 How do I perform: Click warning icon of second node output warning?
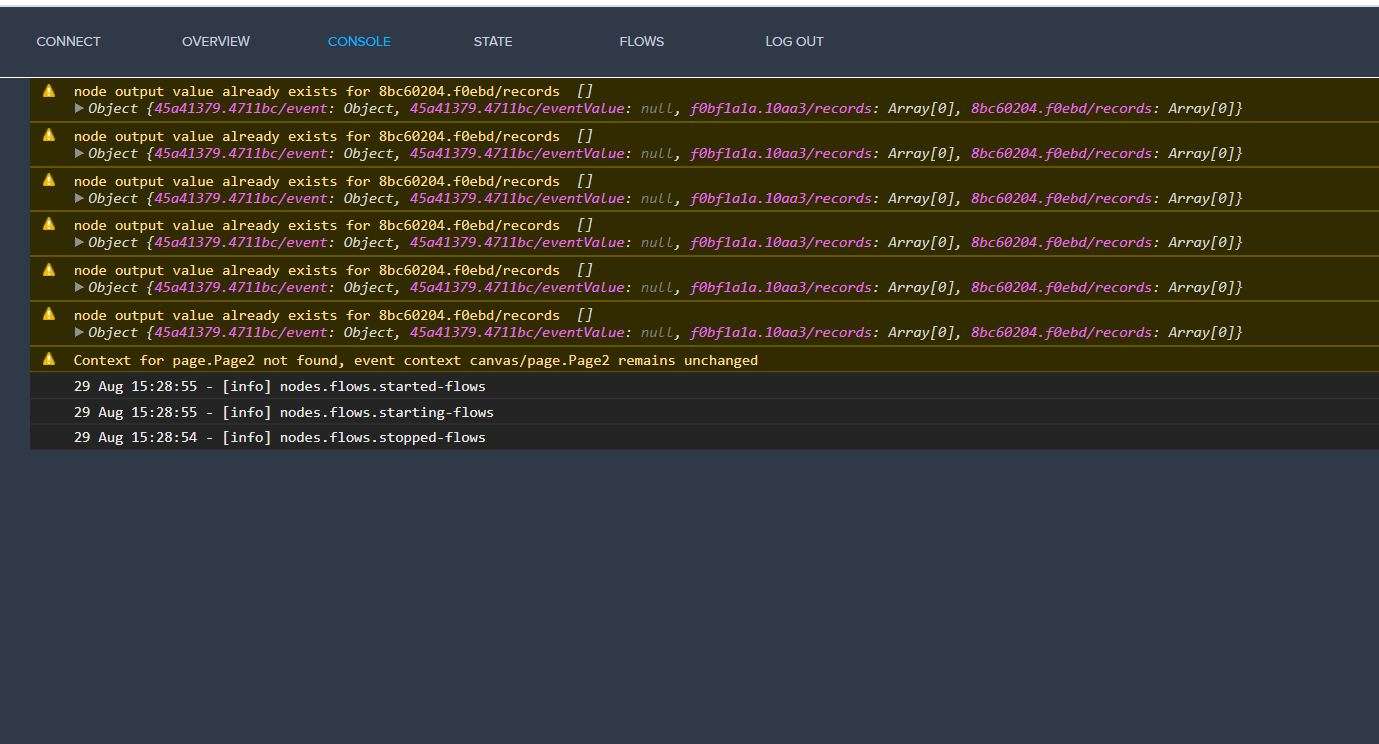(x=49, y=135)
